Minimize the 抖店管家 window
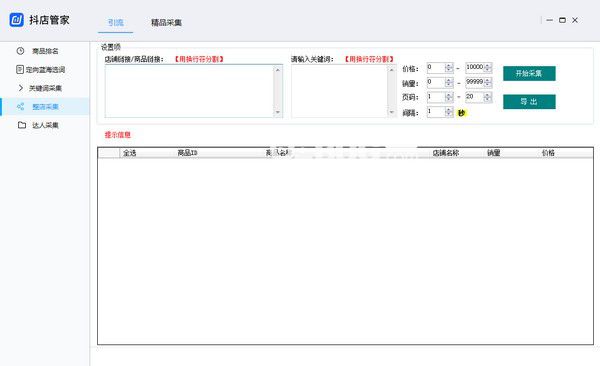600x366 pixels. pos(550,20)
